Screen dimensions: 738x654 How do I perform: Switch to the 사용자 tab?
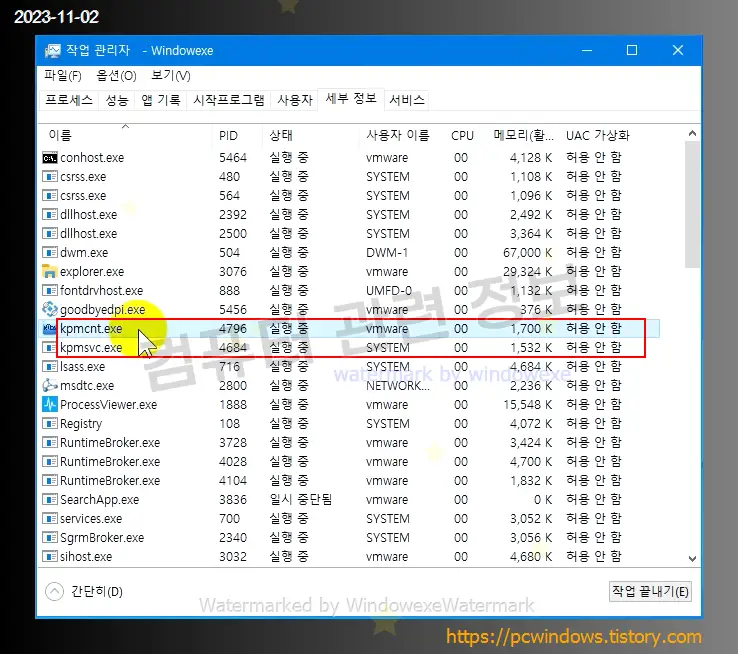click(295, 100)
